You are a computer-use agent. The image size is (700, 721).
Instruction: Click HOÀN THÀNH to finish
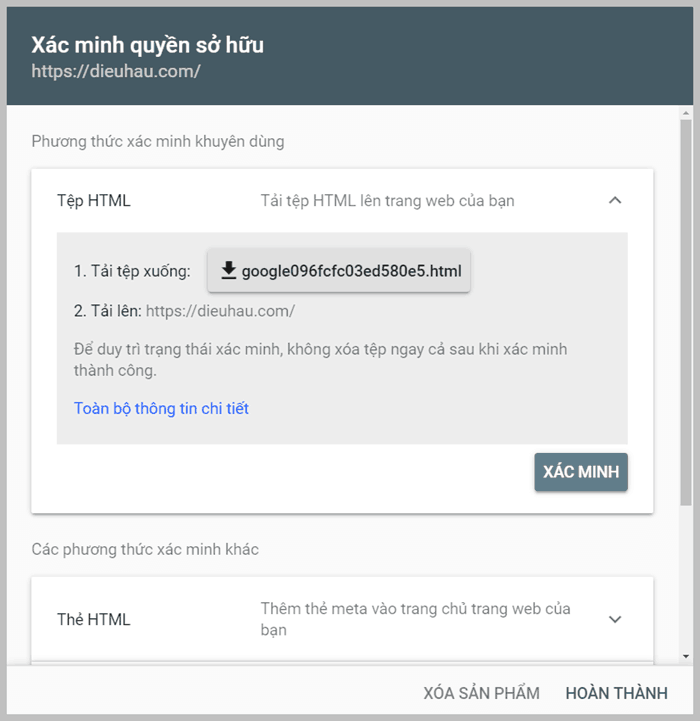point(616,693)
